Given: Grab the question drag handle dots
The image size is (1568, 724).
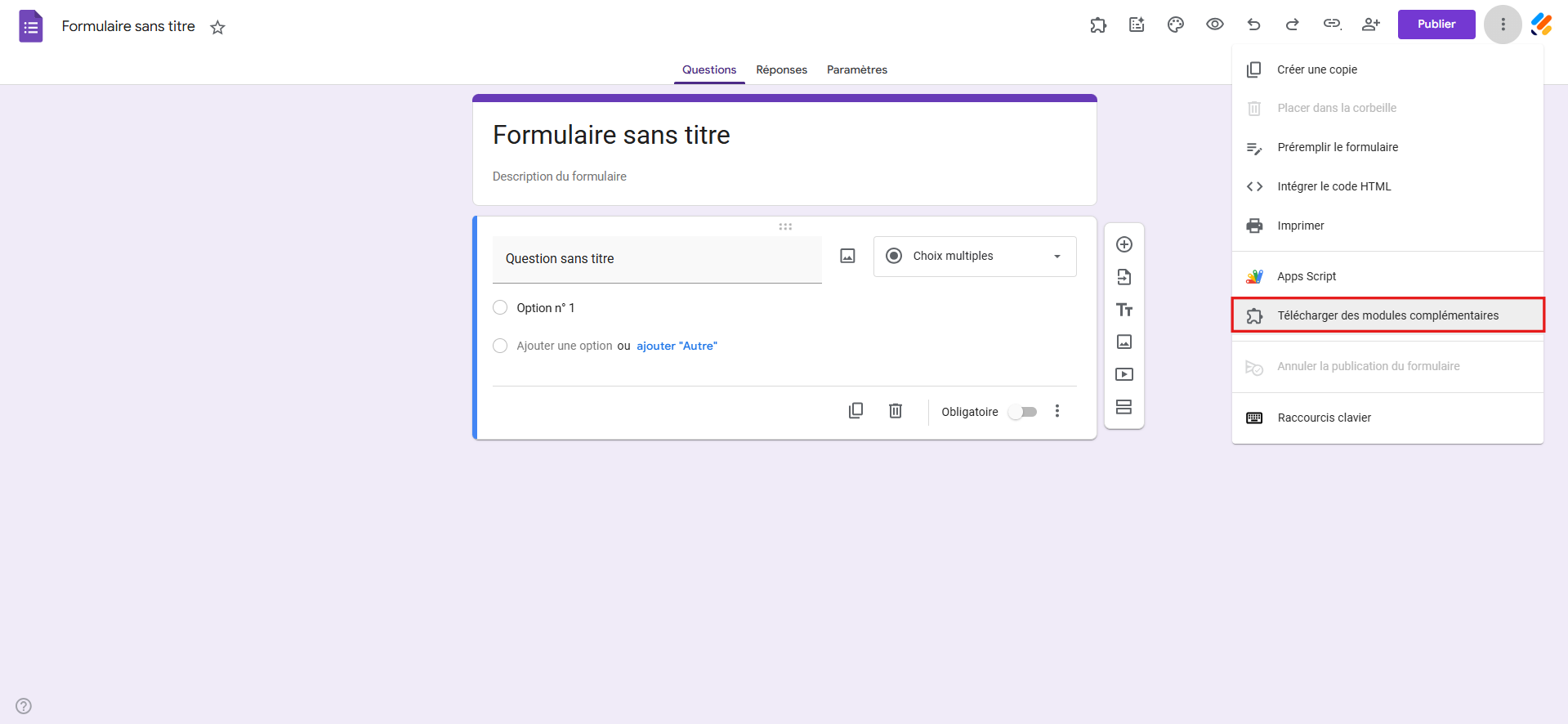Looking at the screenshot, I should [785, 226].
